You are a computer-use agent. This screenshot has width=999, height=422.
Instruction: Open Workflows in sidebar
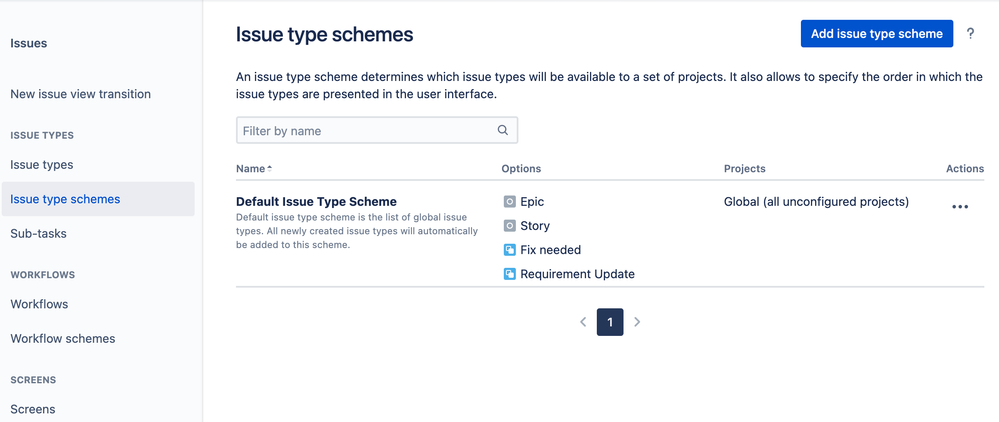40,304
